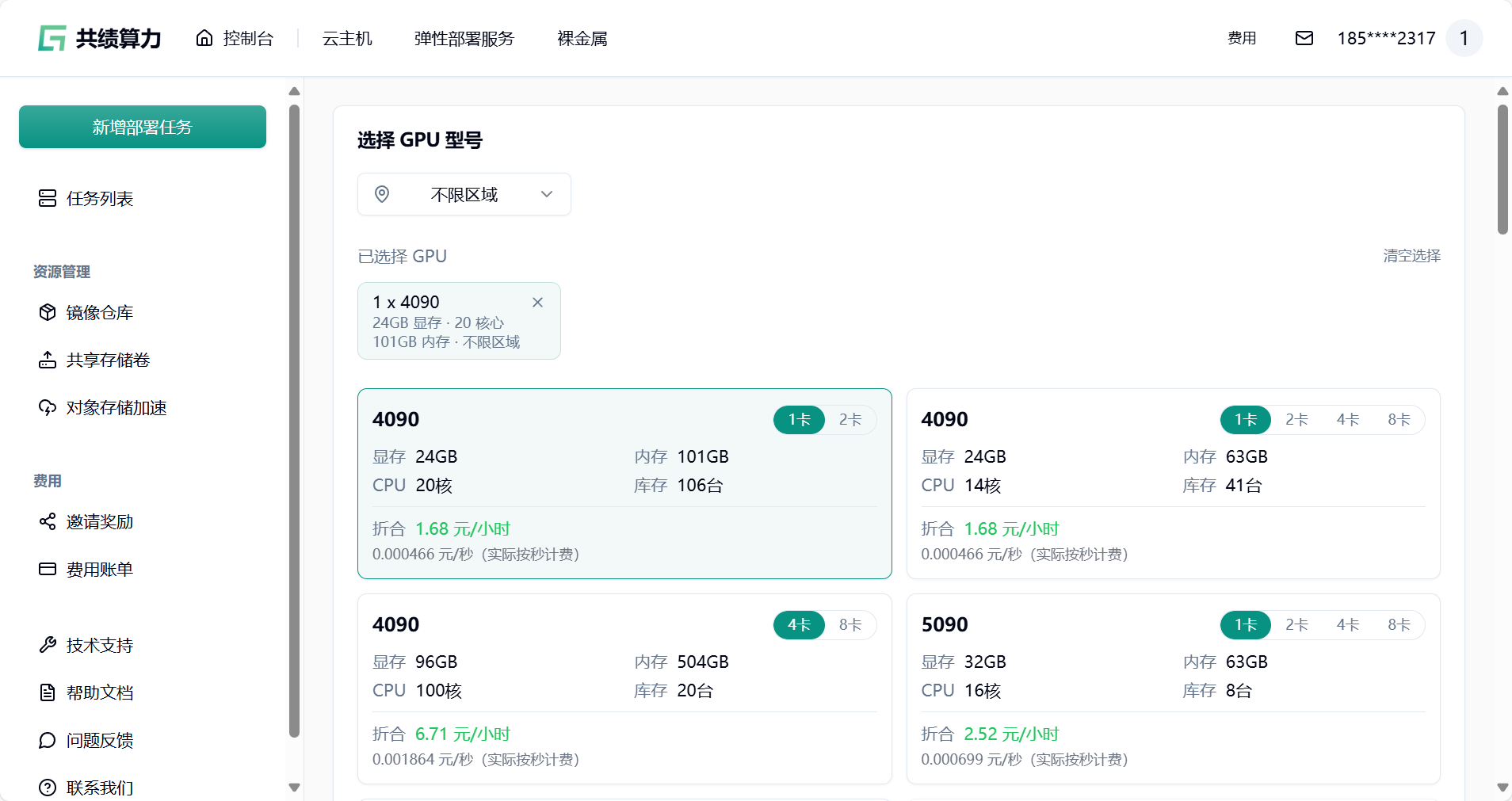Click the 邀请奖励 share icon

tap(48, 521)
